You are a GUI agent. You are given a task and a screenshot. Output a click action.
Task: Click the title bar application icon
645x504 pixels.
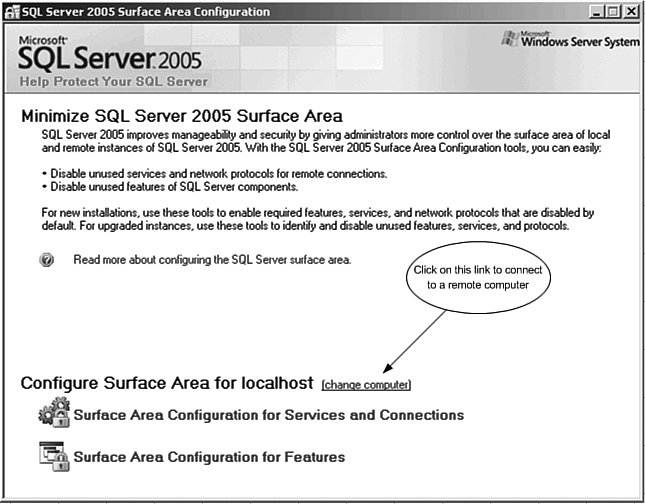point(12,12)
